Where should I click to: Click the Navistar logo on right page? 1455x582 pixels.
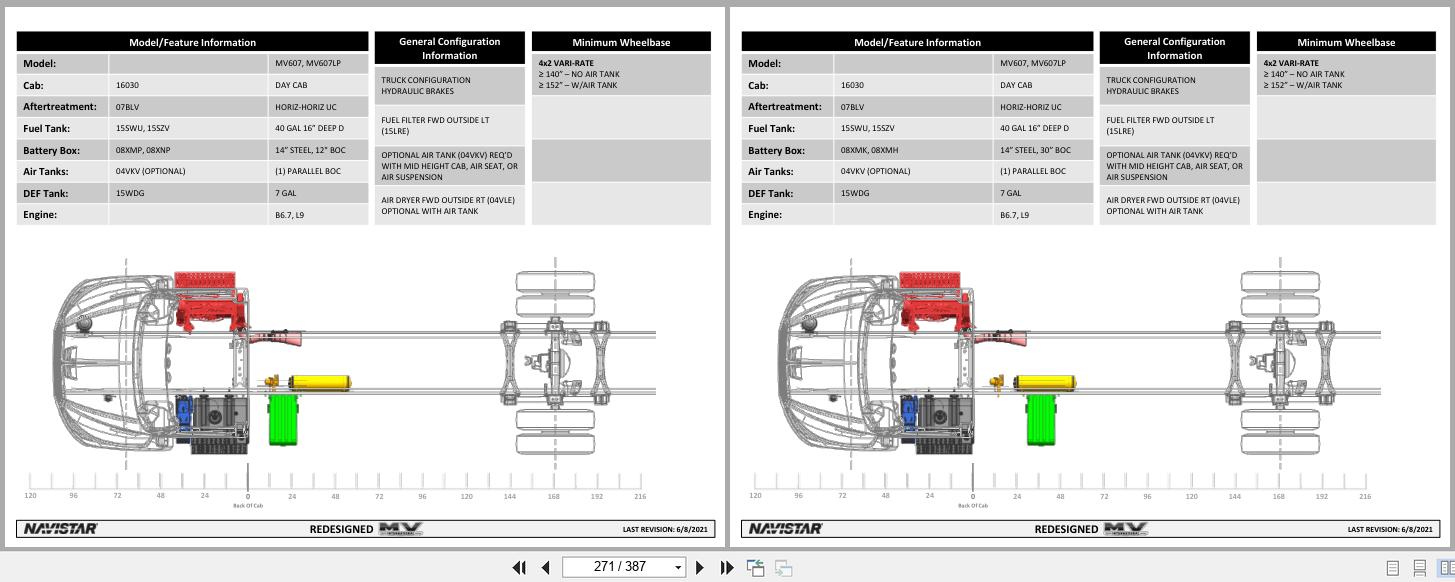[x=785, y=528]
